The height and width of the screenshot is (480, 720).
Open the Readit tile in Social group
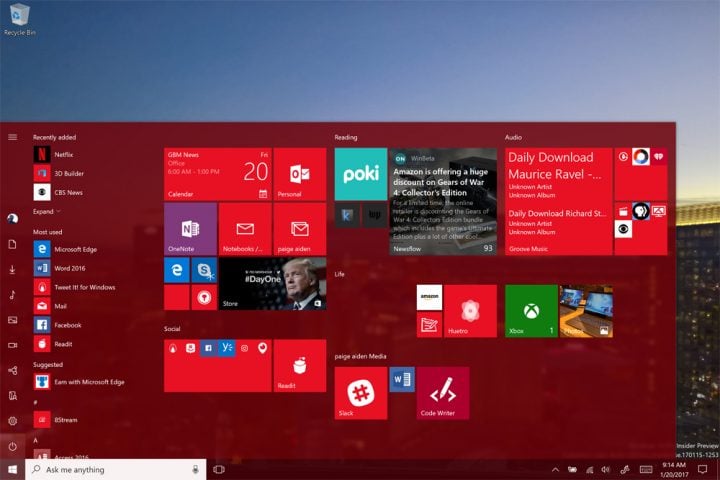[299, 366]
